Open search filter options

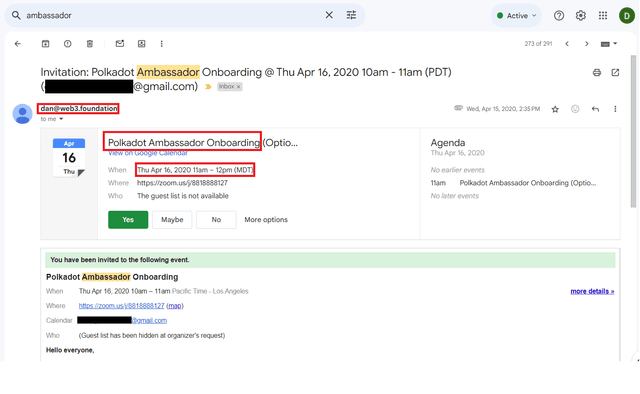[x=351, y=15]
